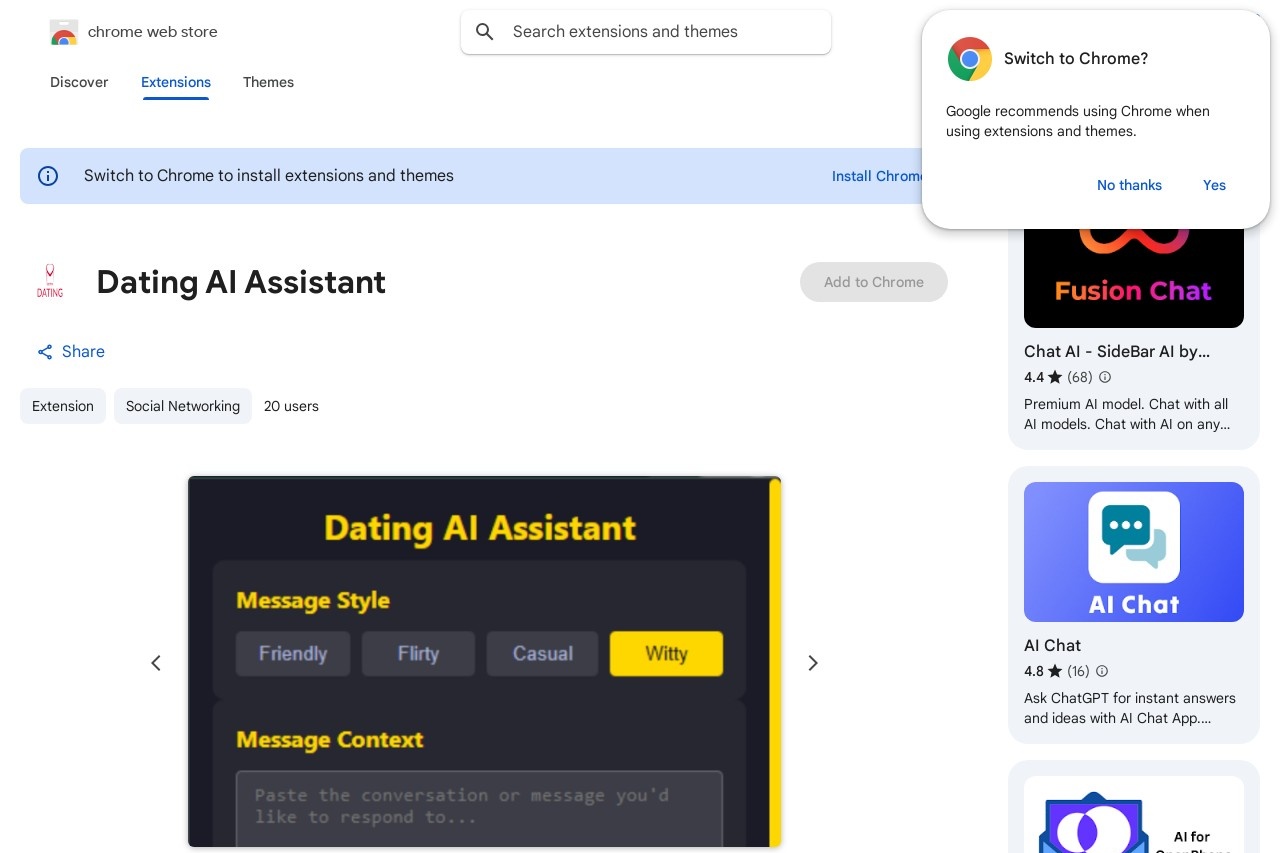Click the 'Dating AI Assistant' page heading
1280x853 pixels.
pos(241,282)
